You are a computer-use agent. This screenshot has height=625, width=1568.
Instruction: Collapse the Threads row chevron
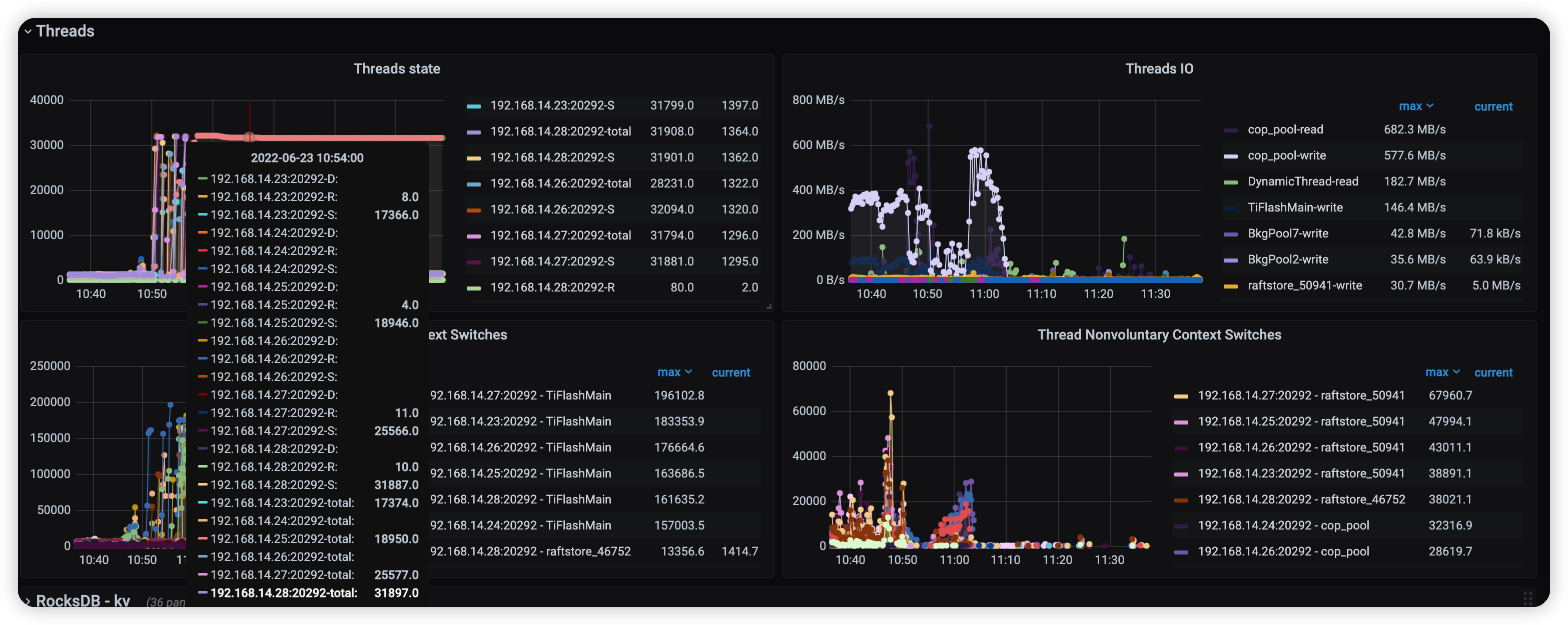click(x=28, y=31)
